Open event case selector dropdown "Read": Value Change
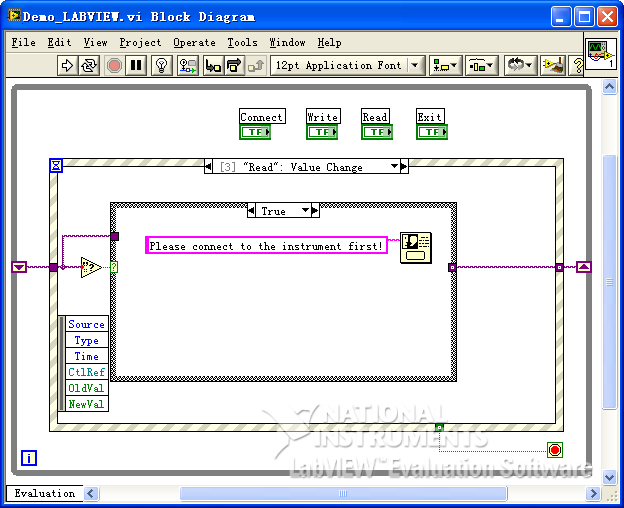Image resolution: width=624 pixels, height=508 pixels. (x=306, y=166)
